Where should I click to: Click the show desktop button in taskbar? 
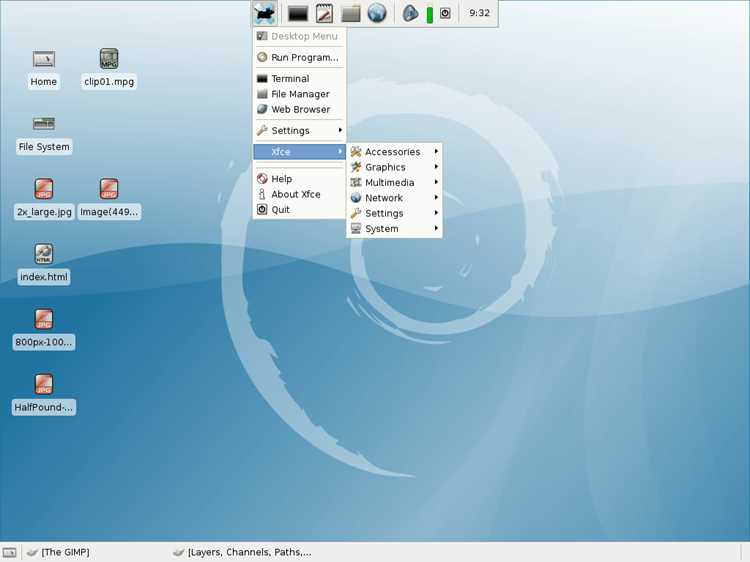point(10,553)
